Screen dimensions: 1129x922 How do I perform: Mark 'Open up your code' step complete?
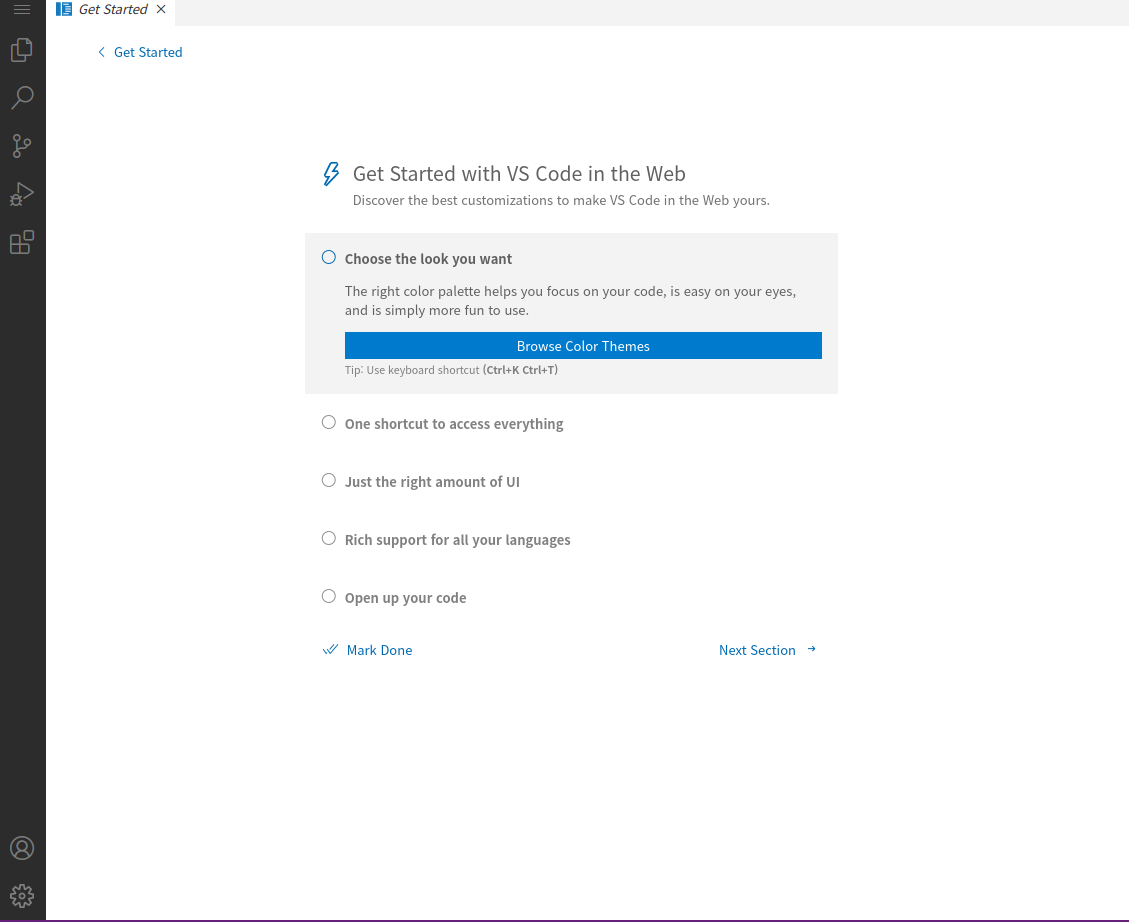(x=328, y=596)
